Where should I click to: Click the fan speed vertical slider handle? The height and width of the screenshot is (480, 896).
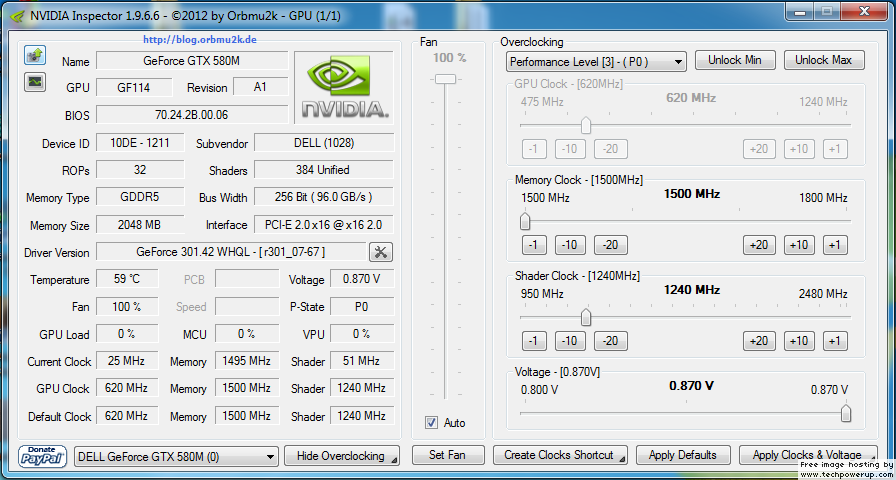click(x=445, y=79)
